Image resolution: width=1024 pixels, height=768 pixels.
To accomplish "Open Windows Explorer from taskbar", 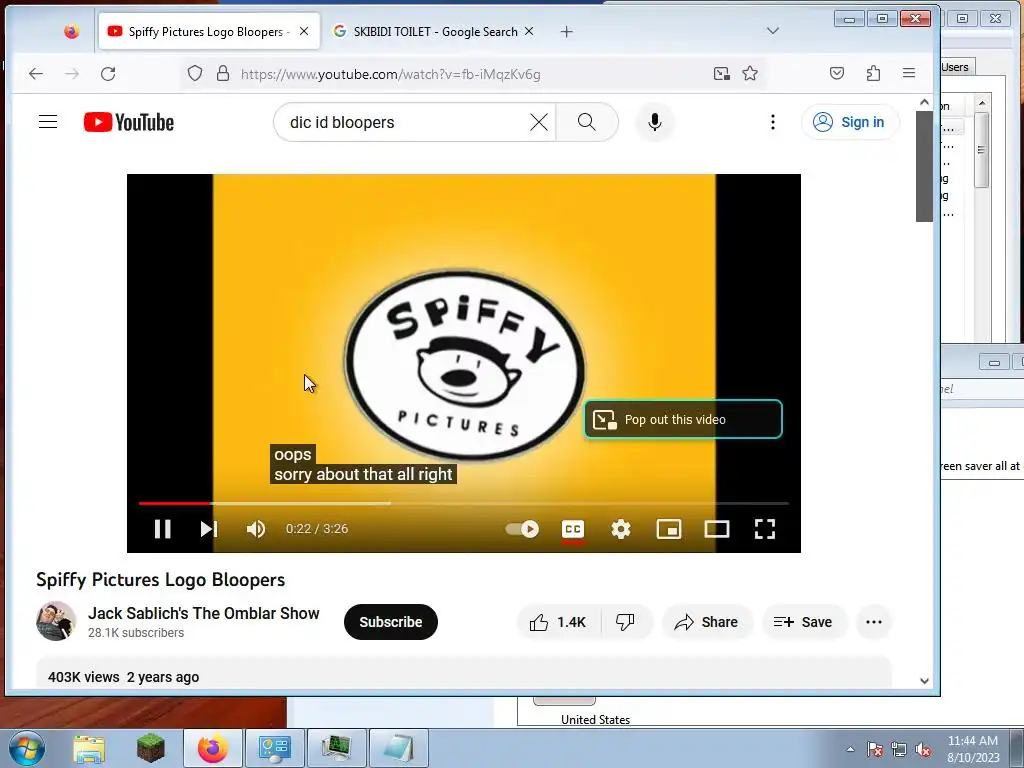I will coord(89,748).
